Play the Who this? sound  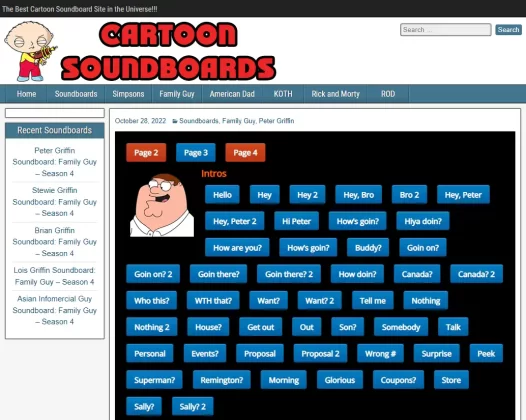pyautogui.click(x=152, y=301)
